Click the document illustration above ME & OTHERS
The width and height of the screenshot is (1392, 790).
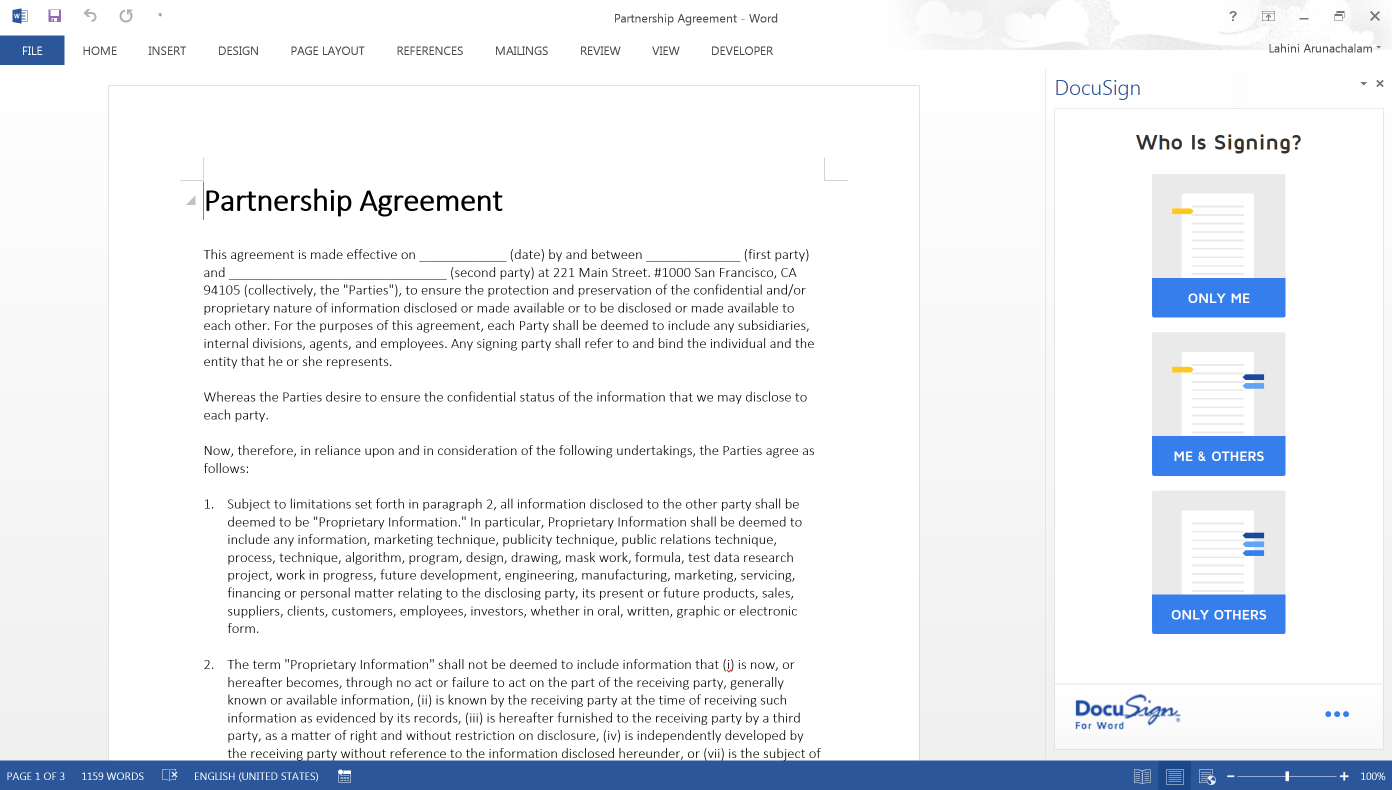1219,385
